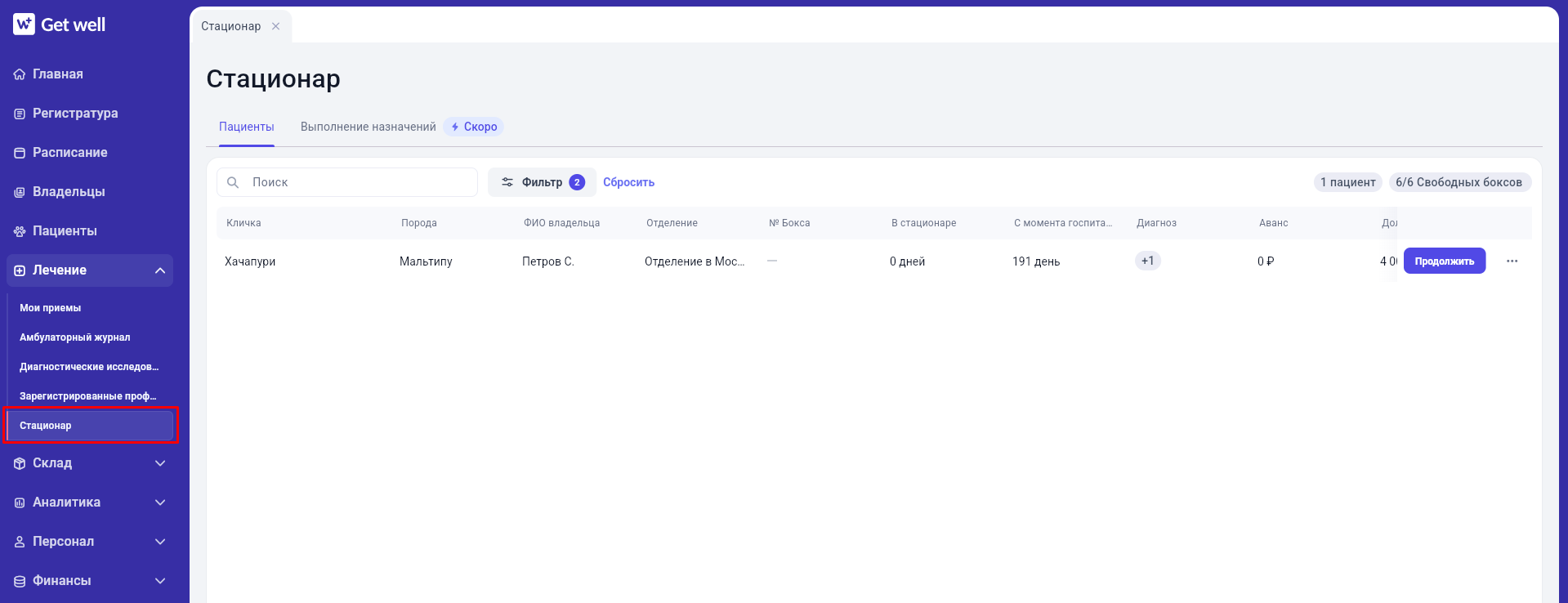
Task: Close the Стационар tab with the X
Action: [x=276, y=26]
